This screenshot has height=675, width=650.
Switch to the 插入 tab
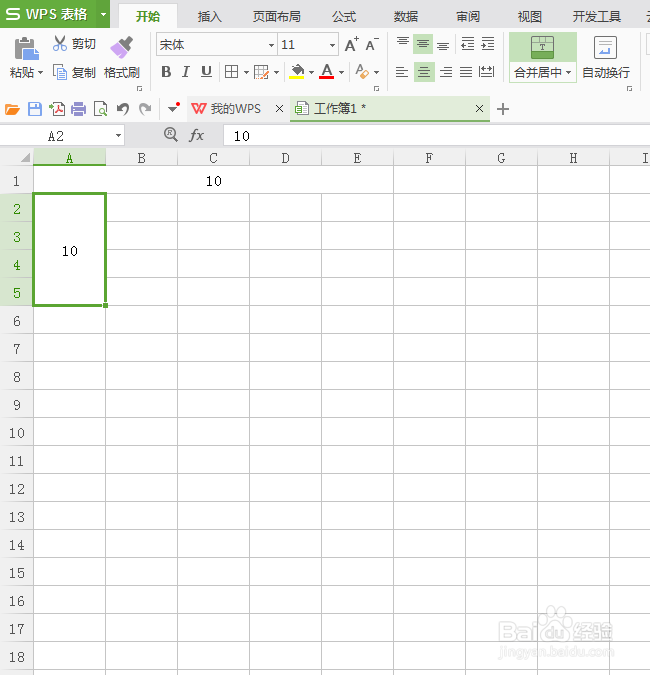[210, 16]
